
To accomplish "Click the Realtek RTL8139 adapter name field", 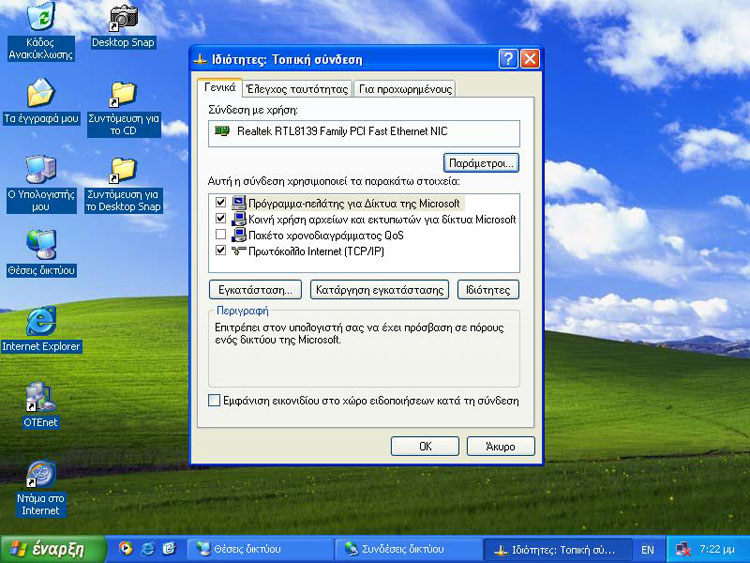I will [364, 133].
